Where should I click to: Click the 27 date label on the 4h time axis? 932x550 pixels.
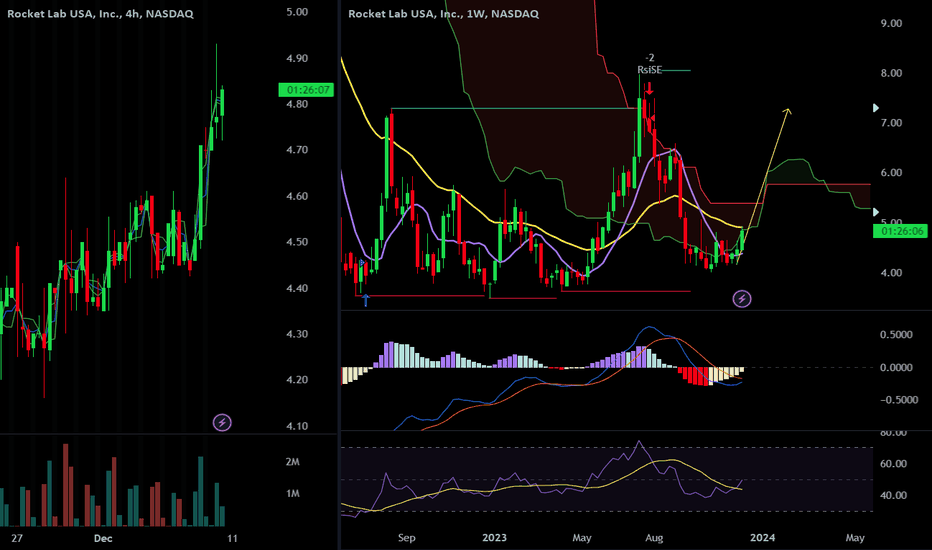tap(17, 538)
